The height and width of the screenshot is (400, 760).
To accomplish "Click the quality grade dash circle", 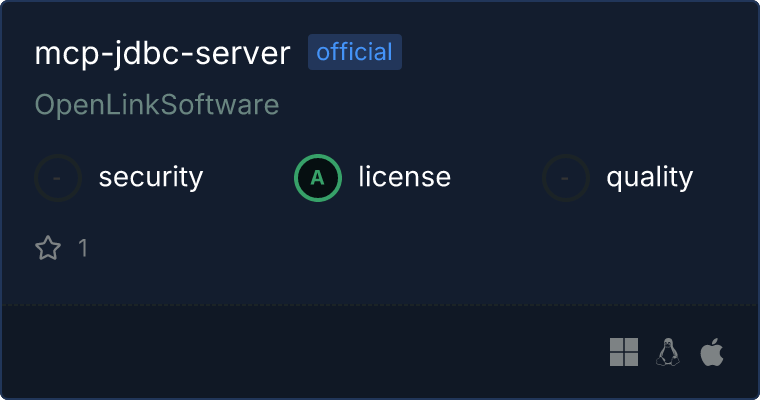I will click(566, 178).
